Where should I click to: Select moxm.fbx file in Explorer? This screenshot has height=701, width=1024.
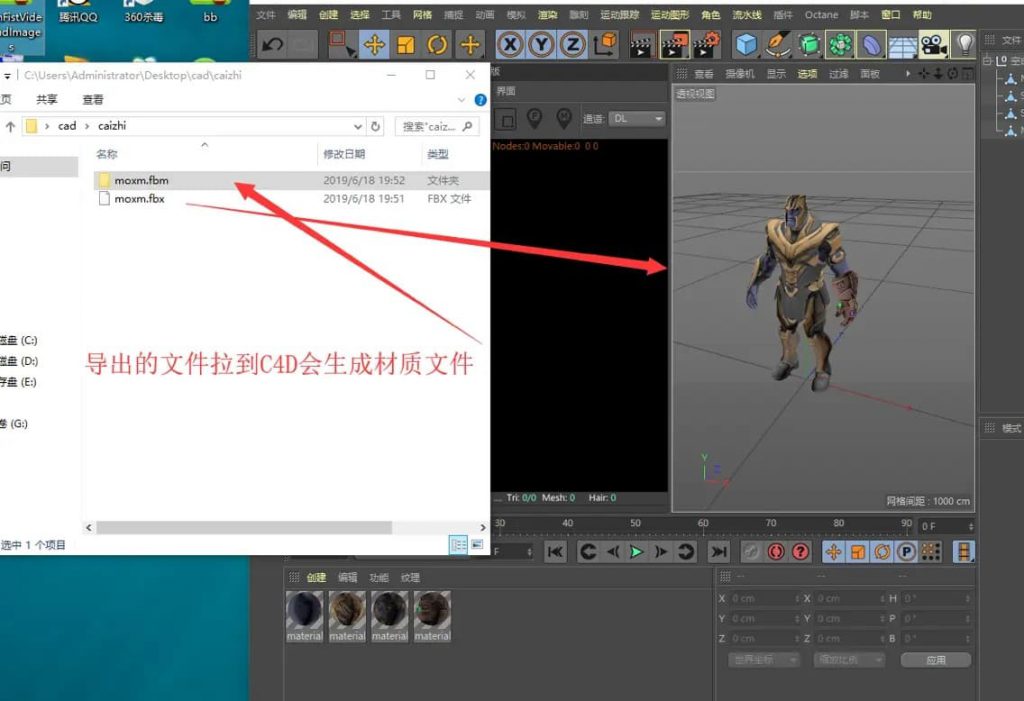click(291, 199)
